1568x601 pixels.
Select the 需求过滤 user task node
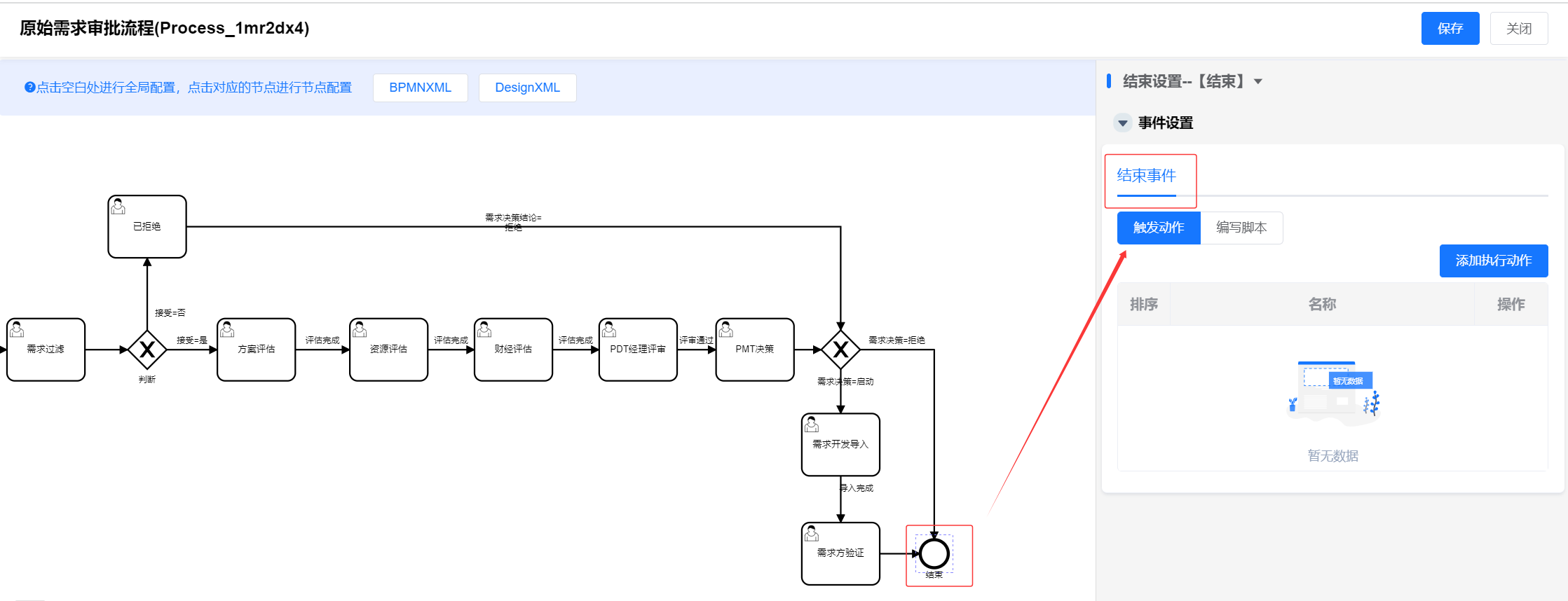coord(46,350)
